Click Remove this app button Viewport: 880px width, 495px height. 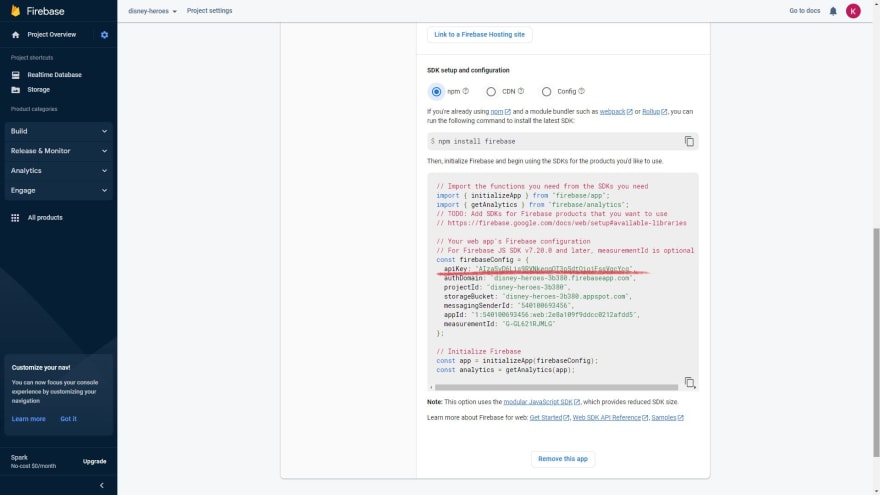tap(563, 459)
